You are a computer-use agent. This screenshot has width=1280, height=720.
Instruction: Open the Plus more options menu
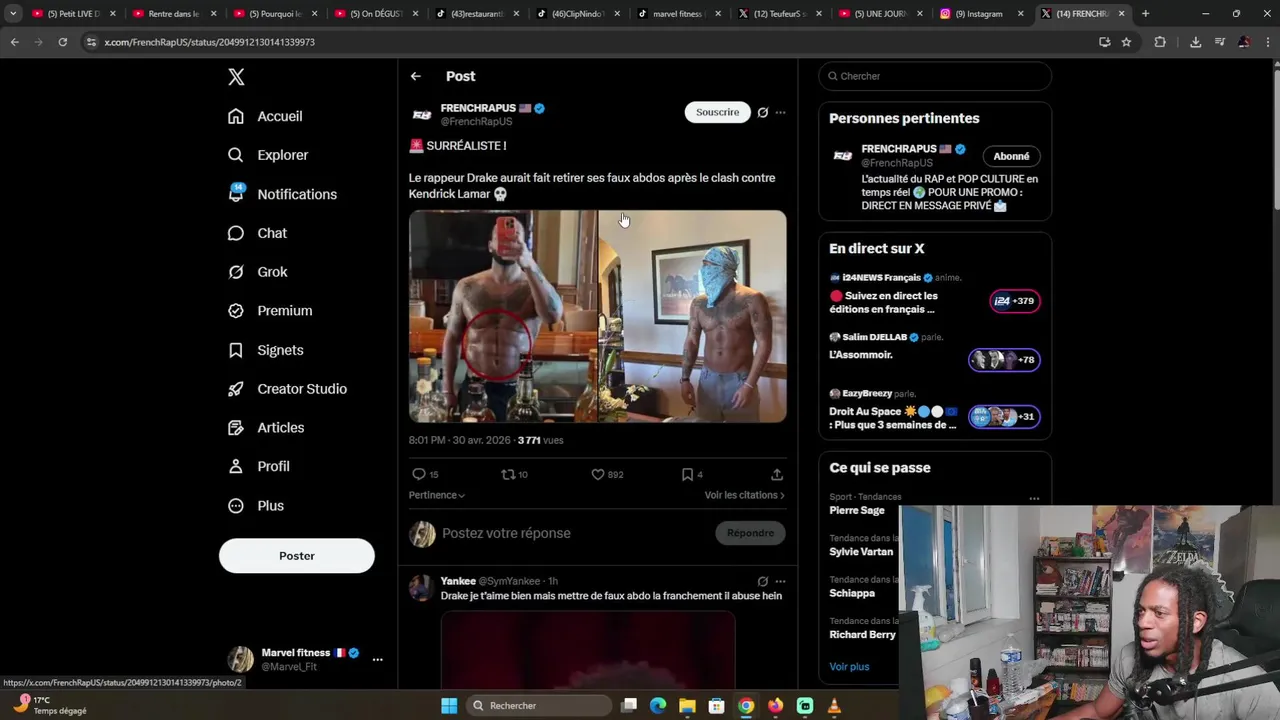coord(256,506)
